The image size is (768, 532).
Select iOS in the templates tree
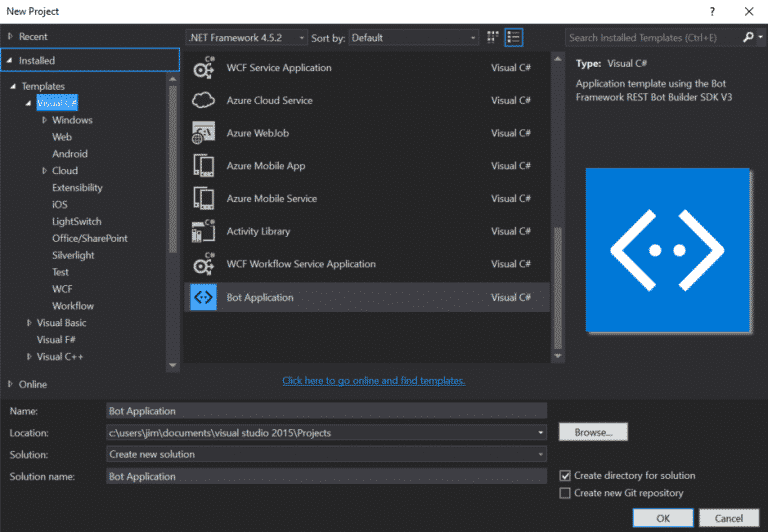click(60, 204)
